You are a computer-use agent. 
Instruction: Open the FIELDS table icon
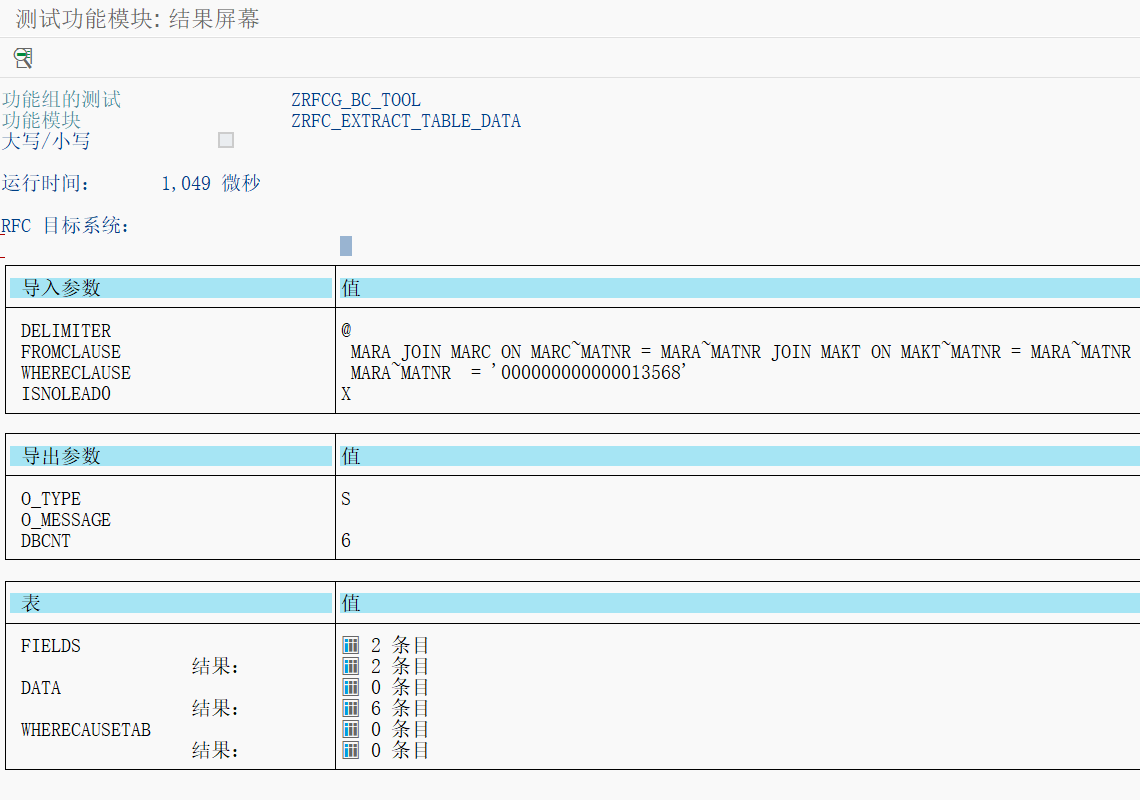point(350,644)
